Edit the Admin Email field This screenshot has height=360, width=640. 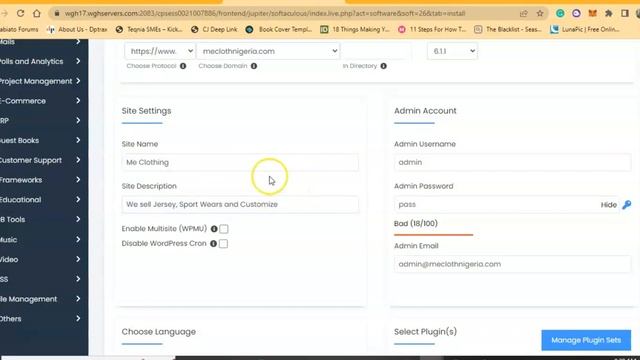(512, 264)
